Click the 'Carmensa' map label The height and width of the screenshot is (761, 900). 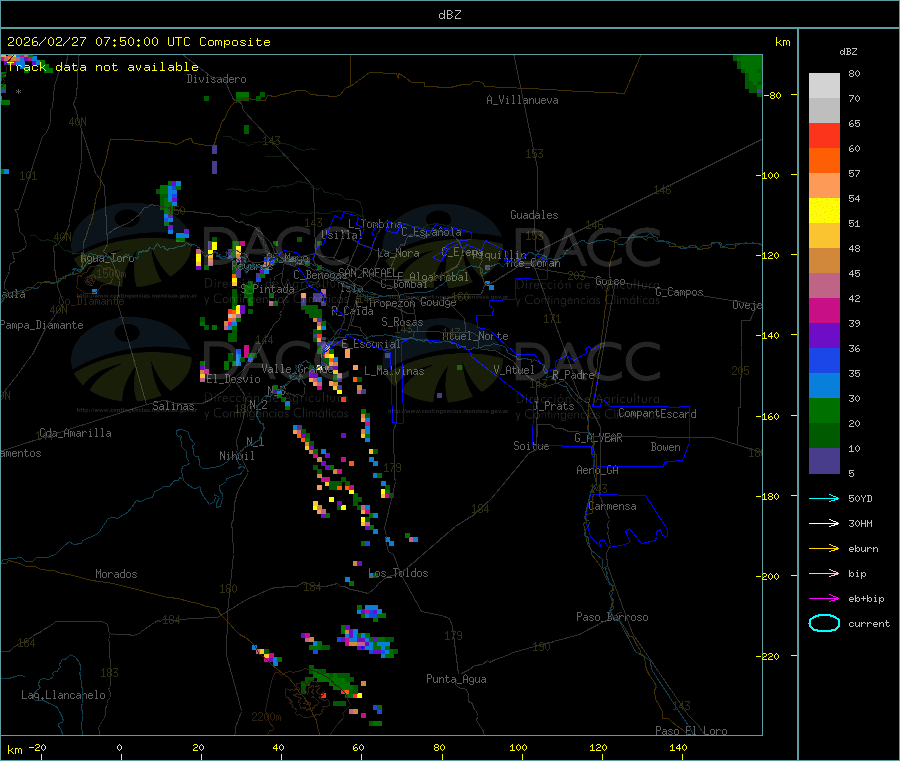(x=612, y=506)
